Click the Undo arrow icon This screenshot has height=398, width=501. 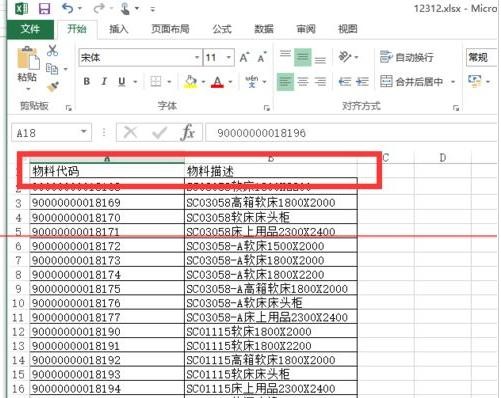coord(68,8)
